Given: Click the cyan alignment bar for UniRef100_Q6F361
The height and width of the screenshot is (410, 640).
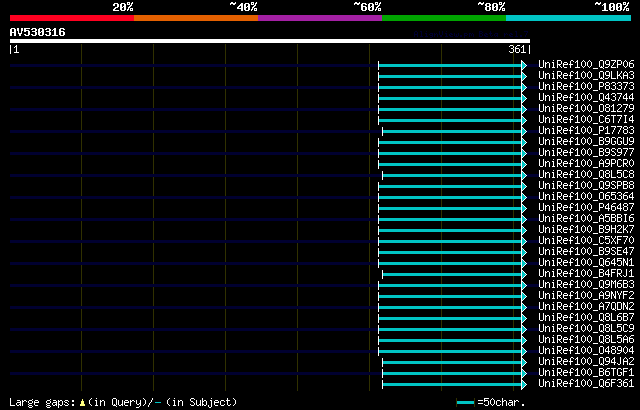Looking at the screenshot, I should coord(452,385).
